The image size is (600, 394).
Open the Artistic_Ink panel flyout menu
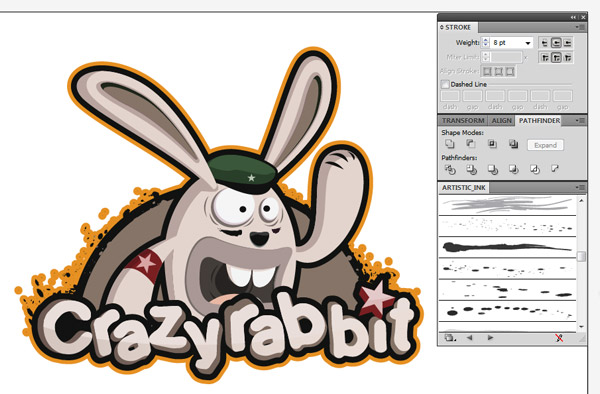580,187
